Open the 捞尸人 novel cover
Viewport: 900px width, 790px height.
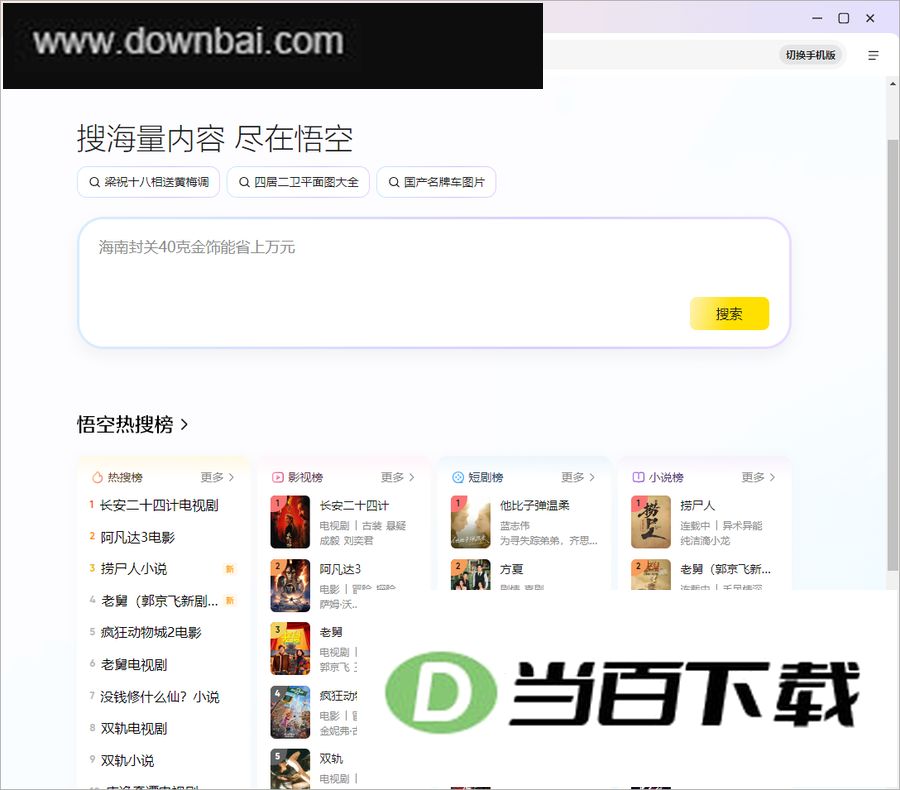pos(651,522)
